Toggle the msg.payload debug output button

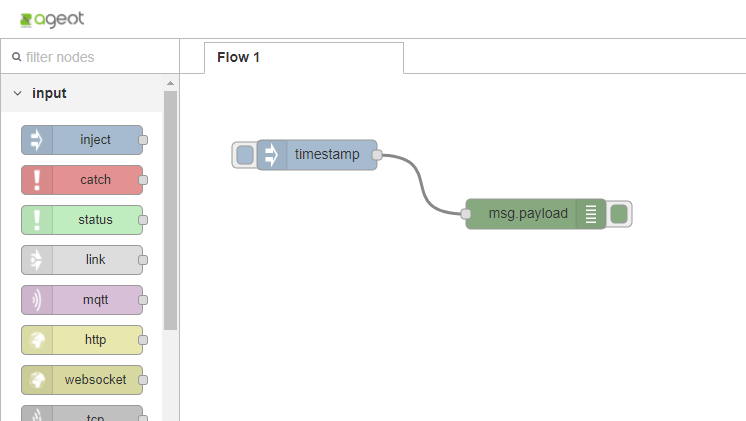(x=619, y=213)
